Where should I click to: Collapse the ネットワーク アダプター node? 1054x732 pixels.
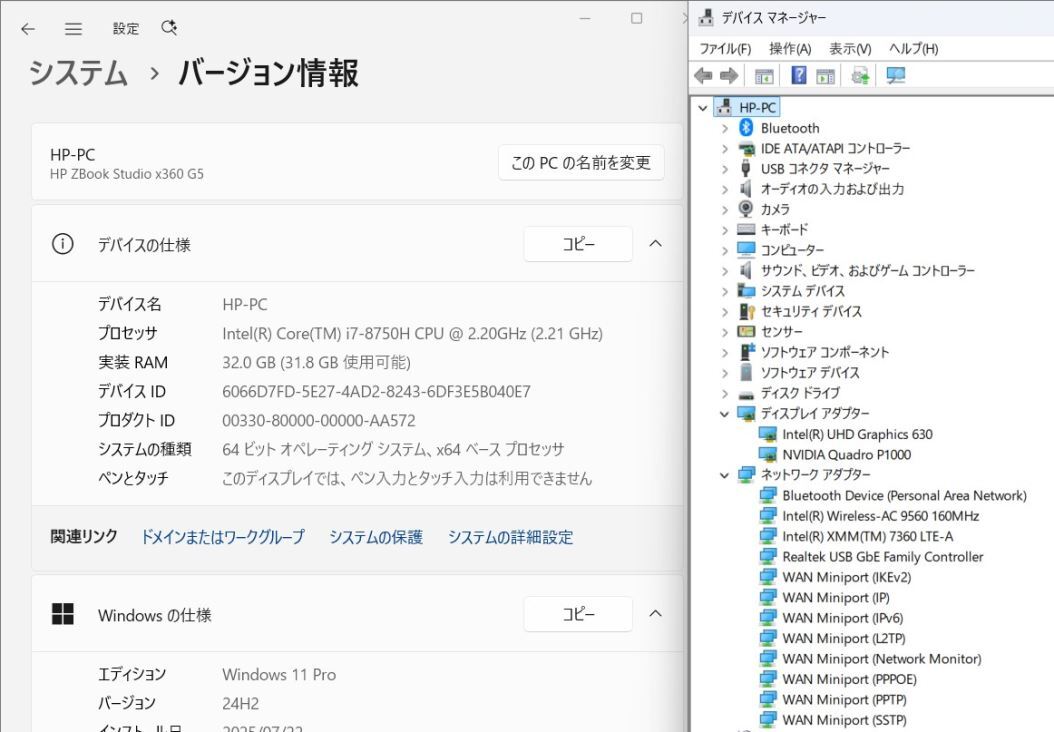click(725, 474)
